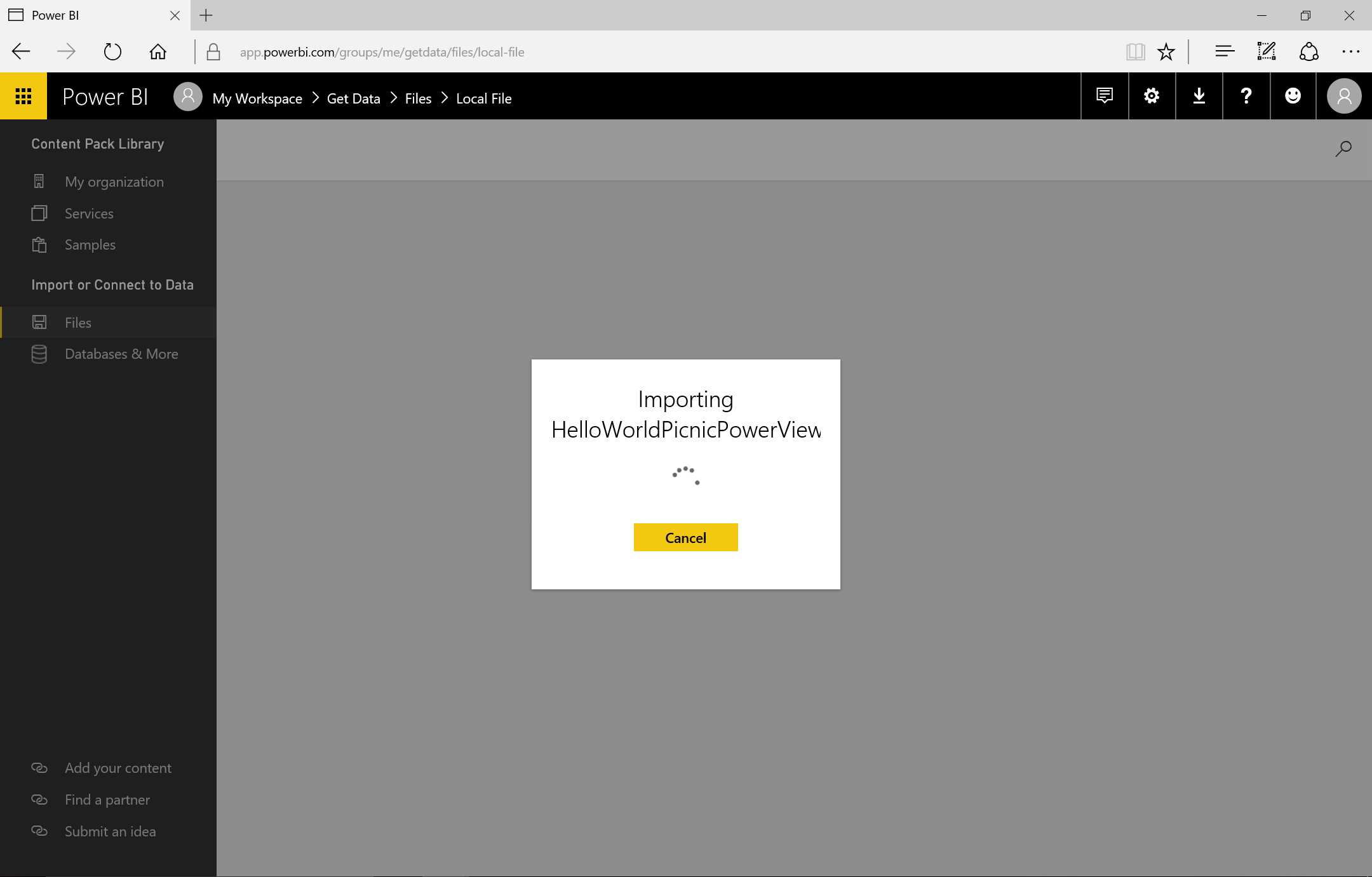This screenshot has width=1372, height=877.
Task: Open the notifications feedback panel icon
Action: pos(1104,96)
